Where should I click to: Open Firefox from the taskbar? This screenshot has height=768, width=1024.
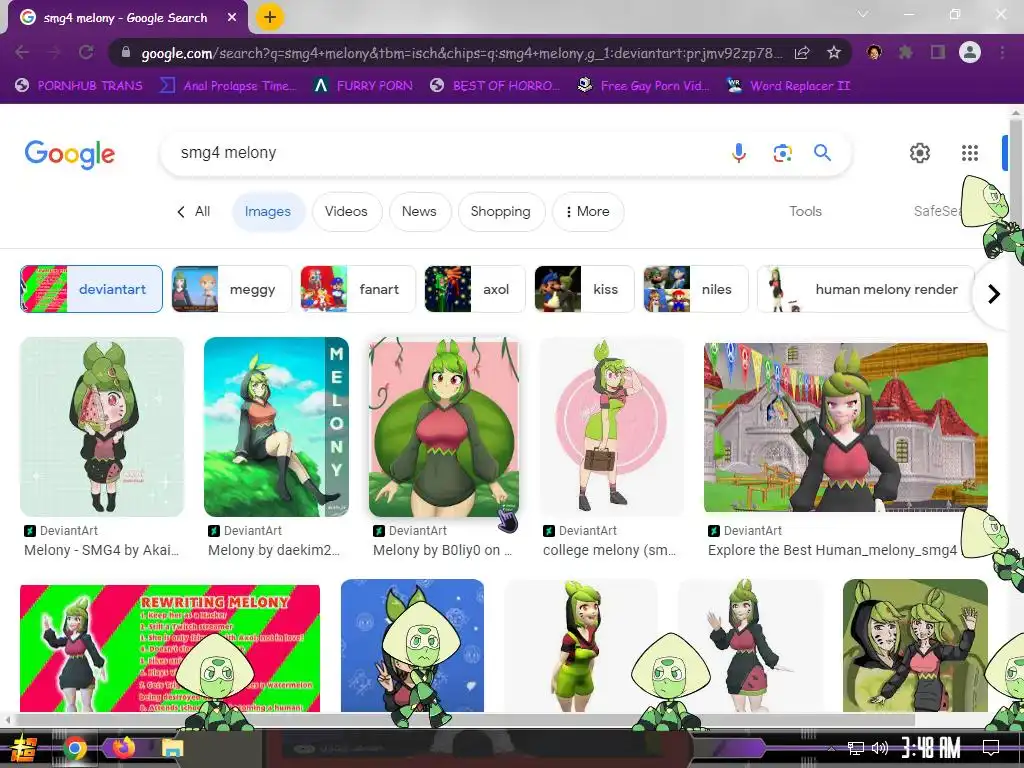[x=123, y=748]
